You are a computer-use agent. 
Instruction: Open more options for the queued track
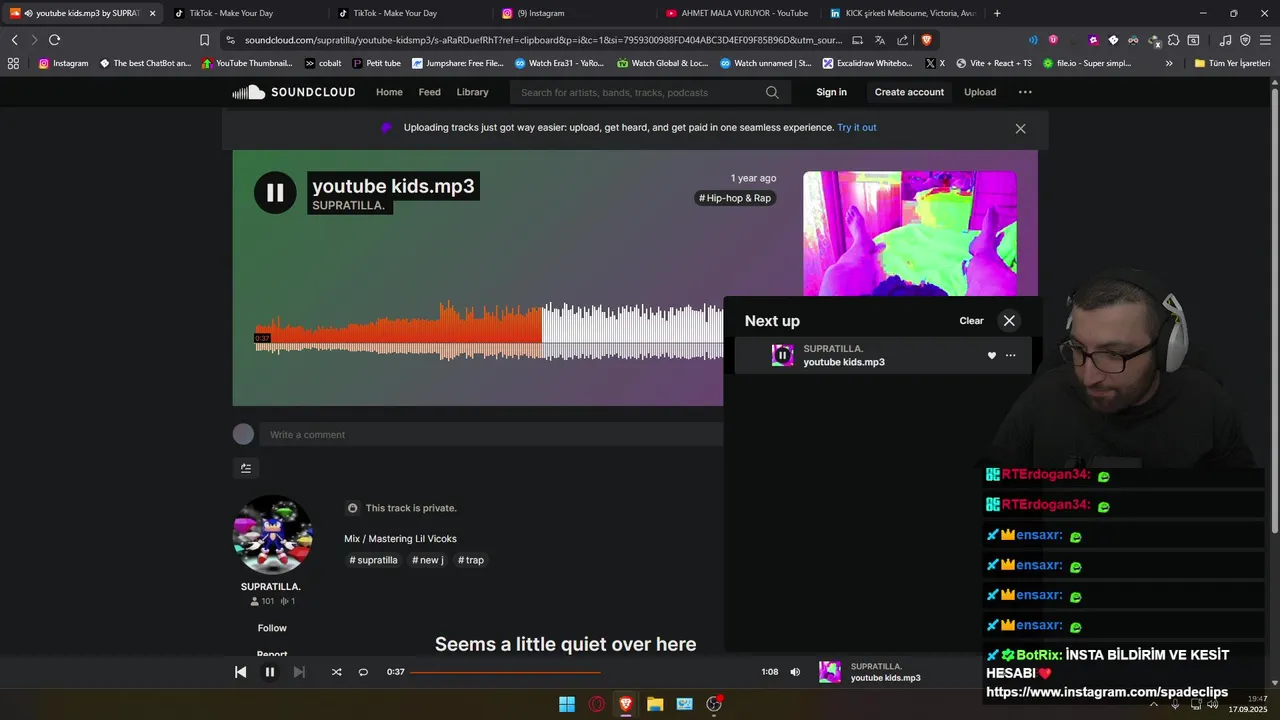tap(1010, 355)
